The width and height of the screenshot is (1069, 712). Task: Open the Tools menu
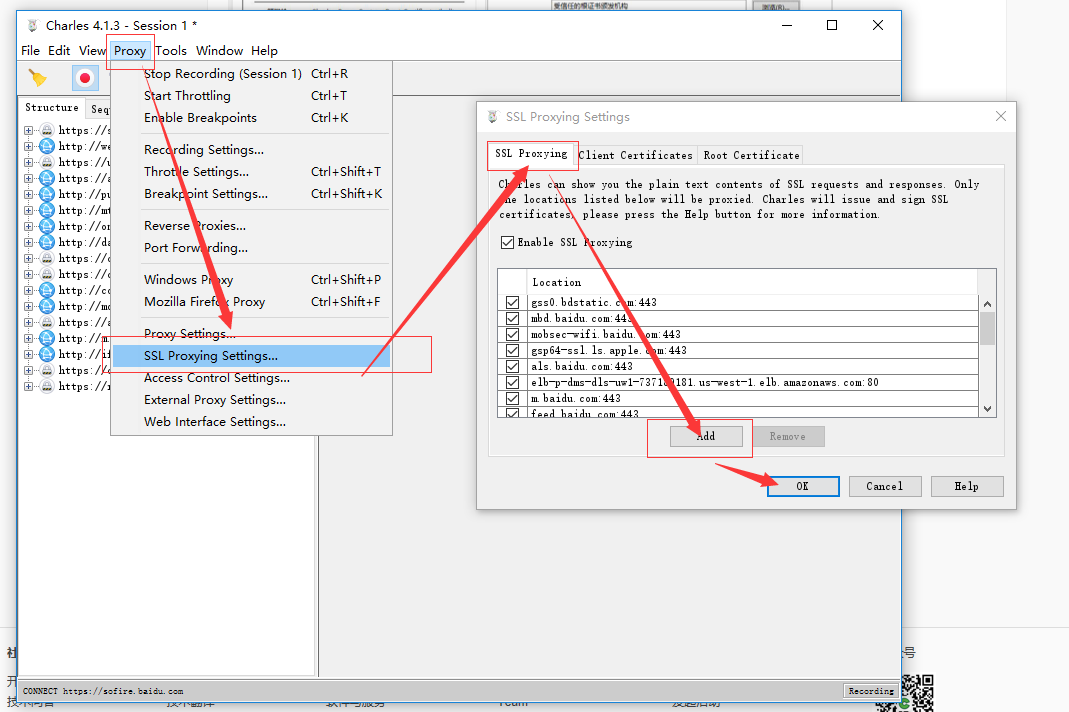(x=170, y=50)
